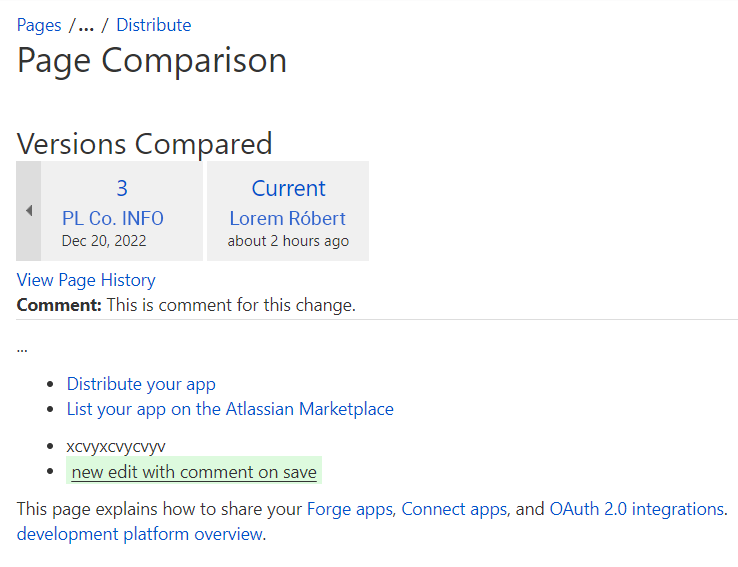Follow the Connect apps link
The image size is (738, 567).
click(455, 509)
